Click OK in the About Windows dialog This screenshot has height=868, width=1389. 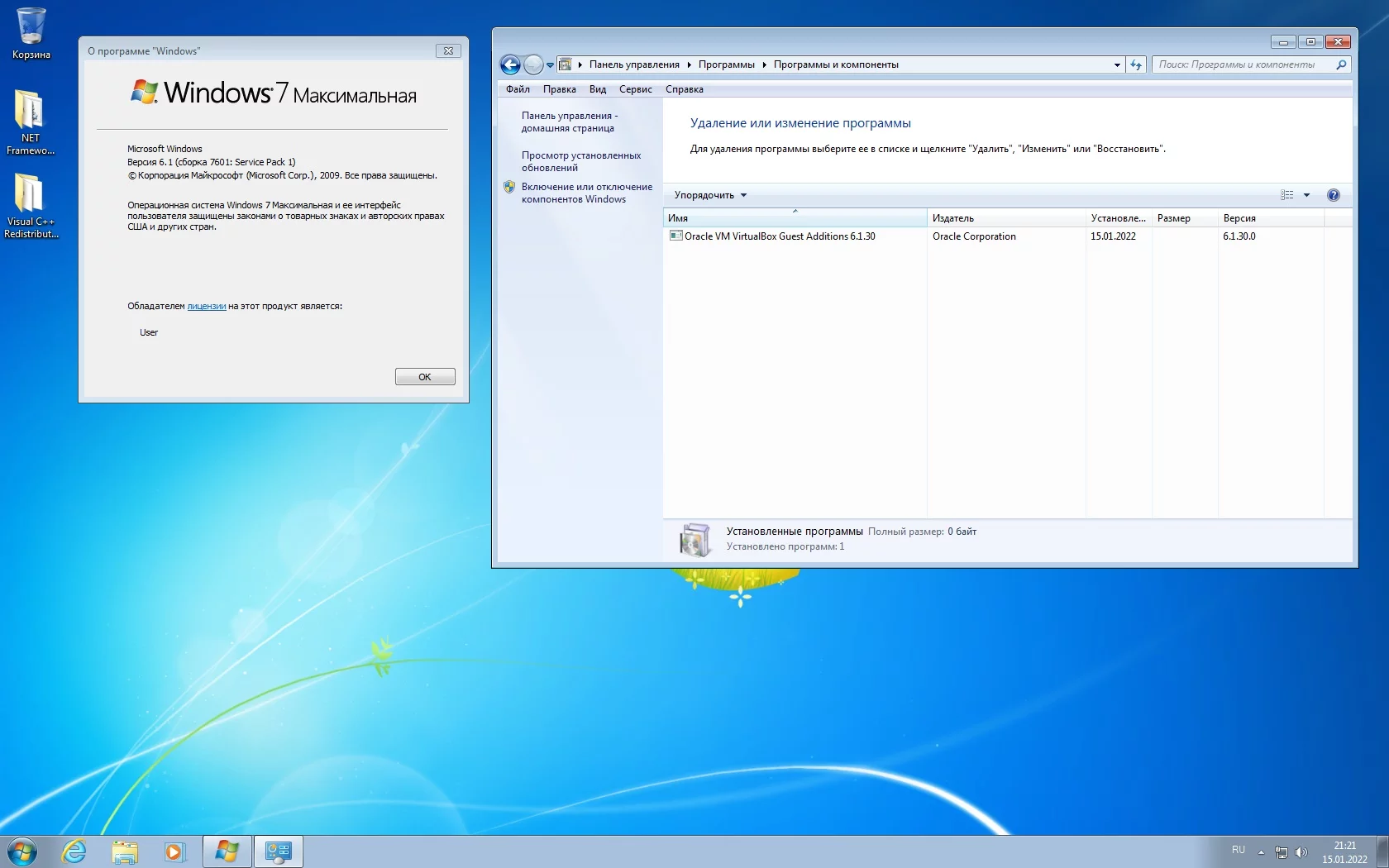click(x=425, y=377)
